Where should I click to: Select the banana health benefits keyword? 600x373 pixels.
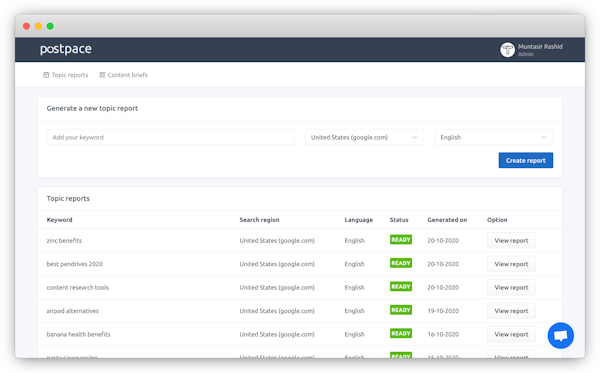(x=78, y=334)
